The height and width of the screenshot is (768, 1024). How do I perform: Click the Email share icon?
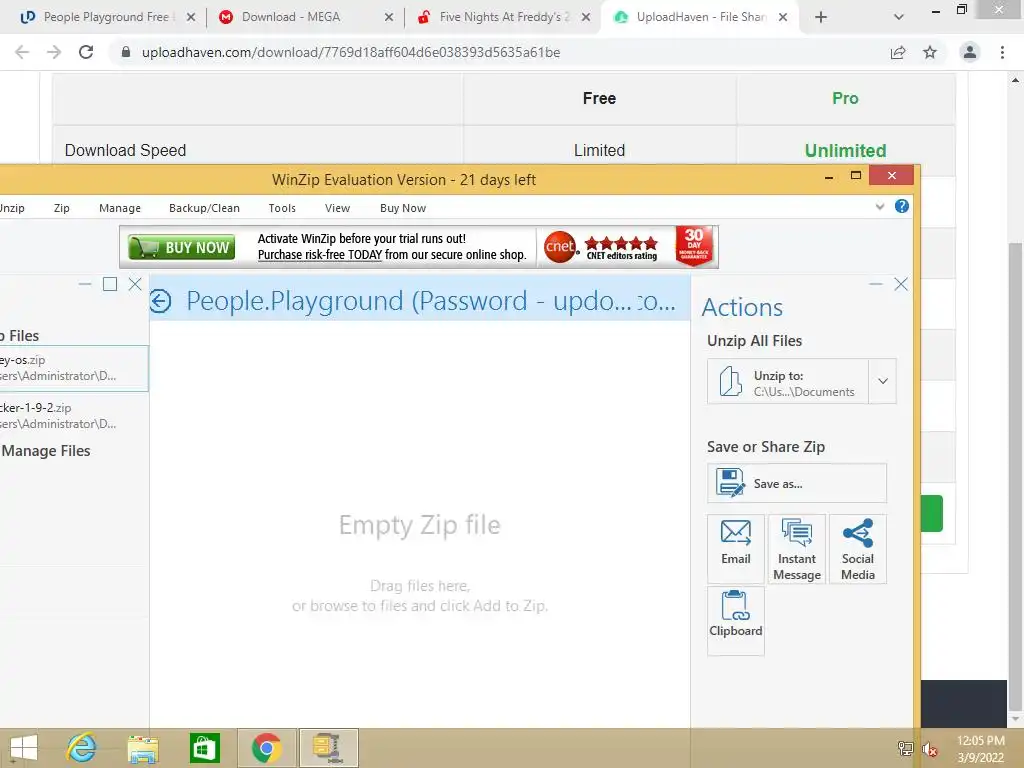tap(735, 549)
